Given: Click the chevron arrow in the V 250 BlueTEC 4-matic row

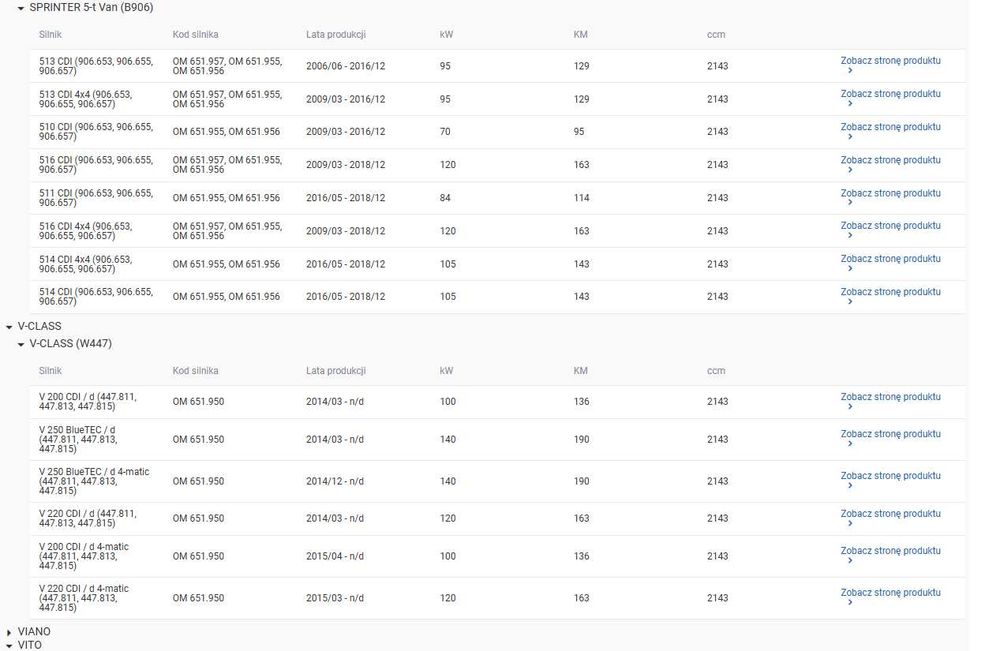Looking at the screenshot, I should pyautogui.click(x=850, y=485).
